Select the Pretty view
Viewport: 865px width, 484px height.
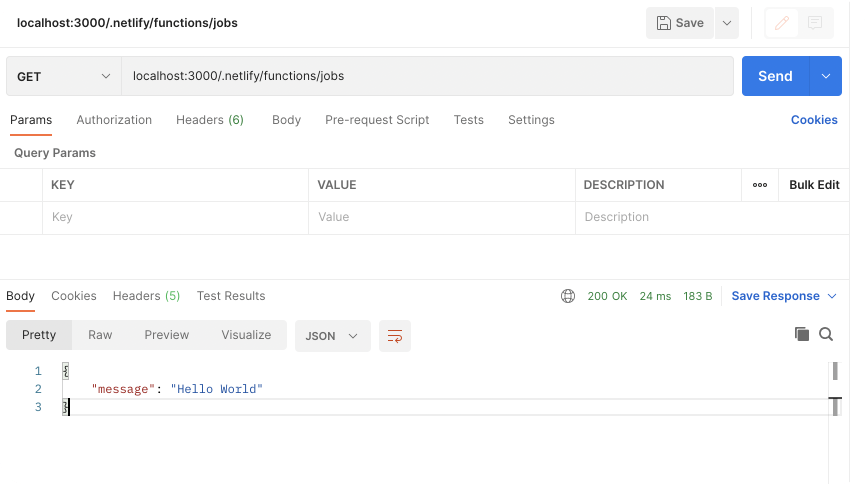pyautogui.click(x=39, y=335)
